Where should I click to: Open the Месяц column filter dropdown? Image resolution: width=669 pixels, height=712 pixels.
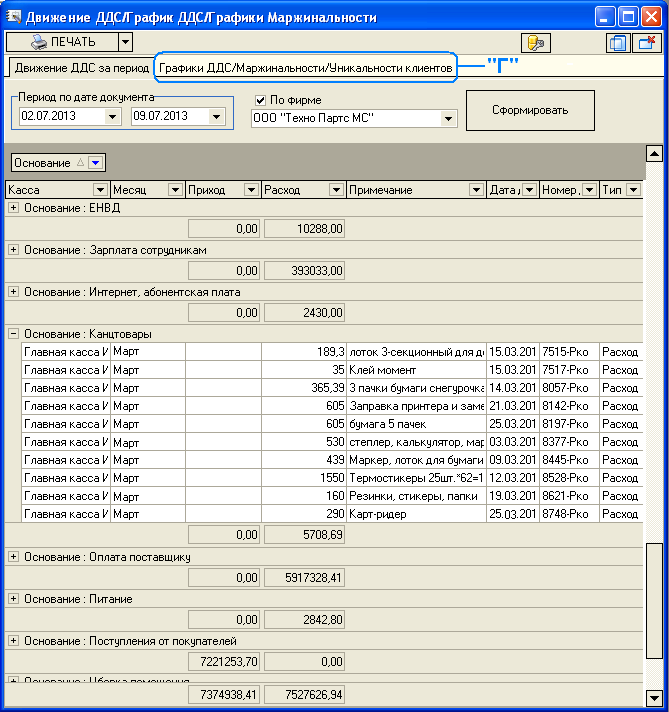175,190
